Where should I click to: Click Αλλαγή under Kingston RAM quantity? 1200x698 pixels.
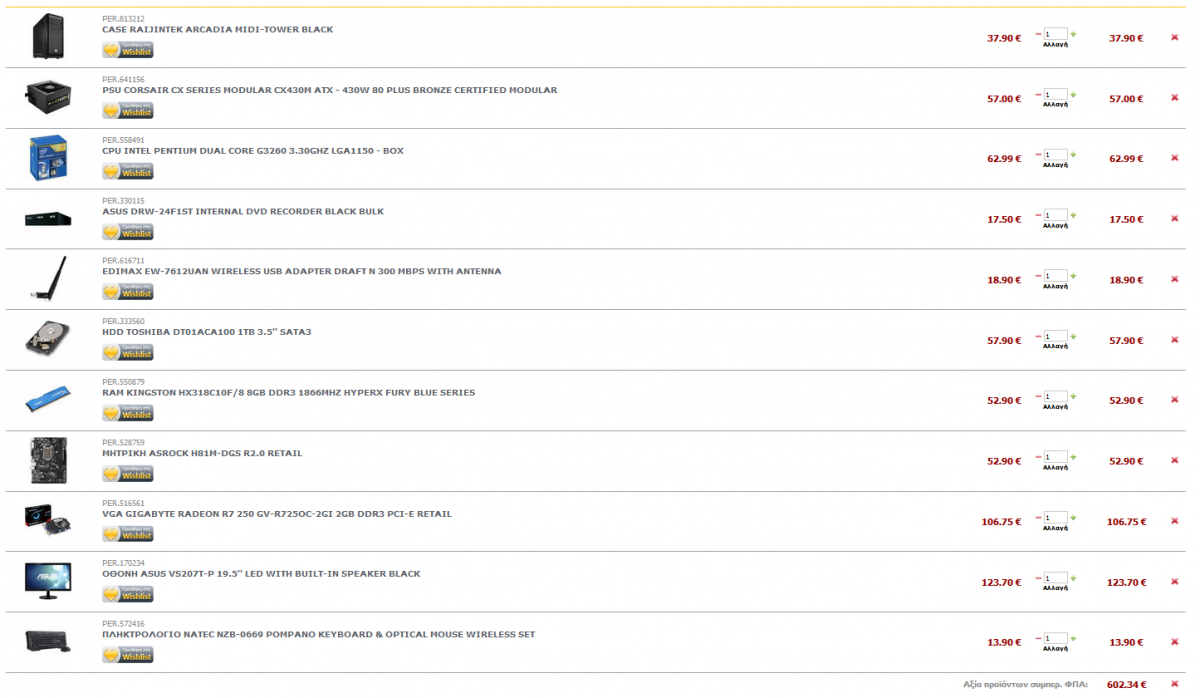1055,407
